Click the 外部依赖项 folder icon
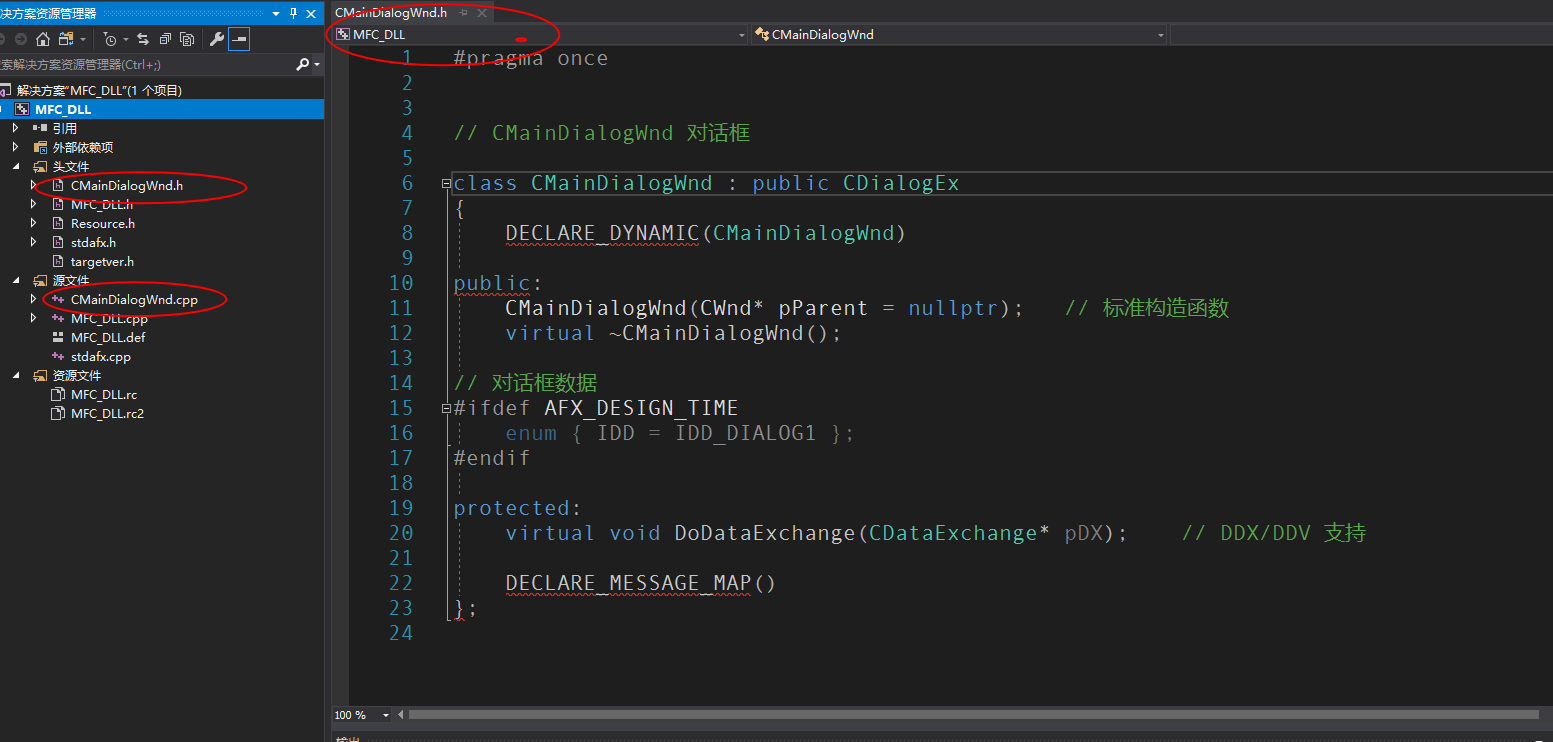The height and width of the screenshot is (742, 1553). point(40,147)
